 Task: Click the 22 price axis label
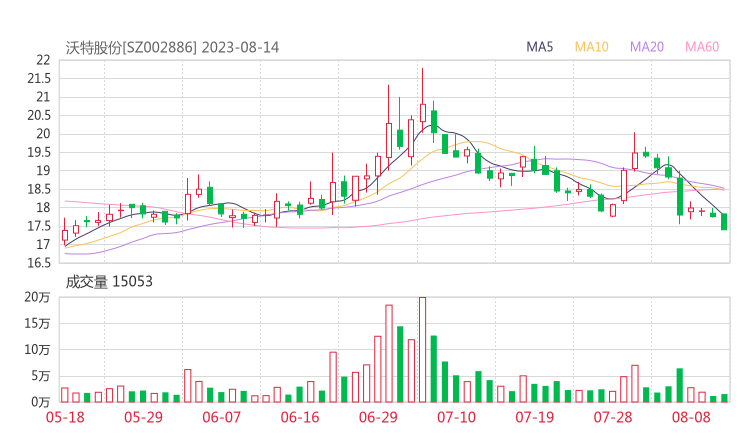43,60
